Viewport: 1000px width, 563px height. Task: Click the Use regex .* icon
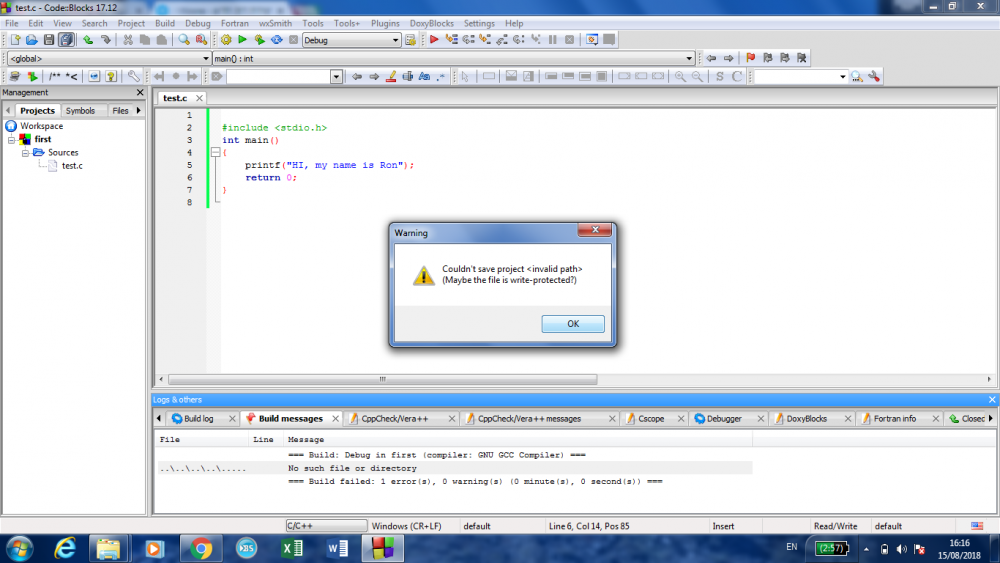(441, 77)
